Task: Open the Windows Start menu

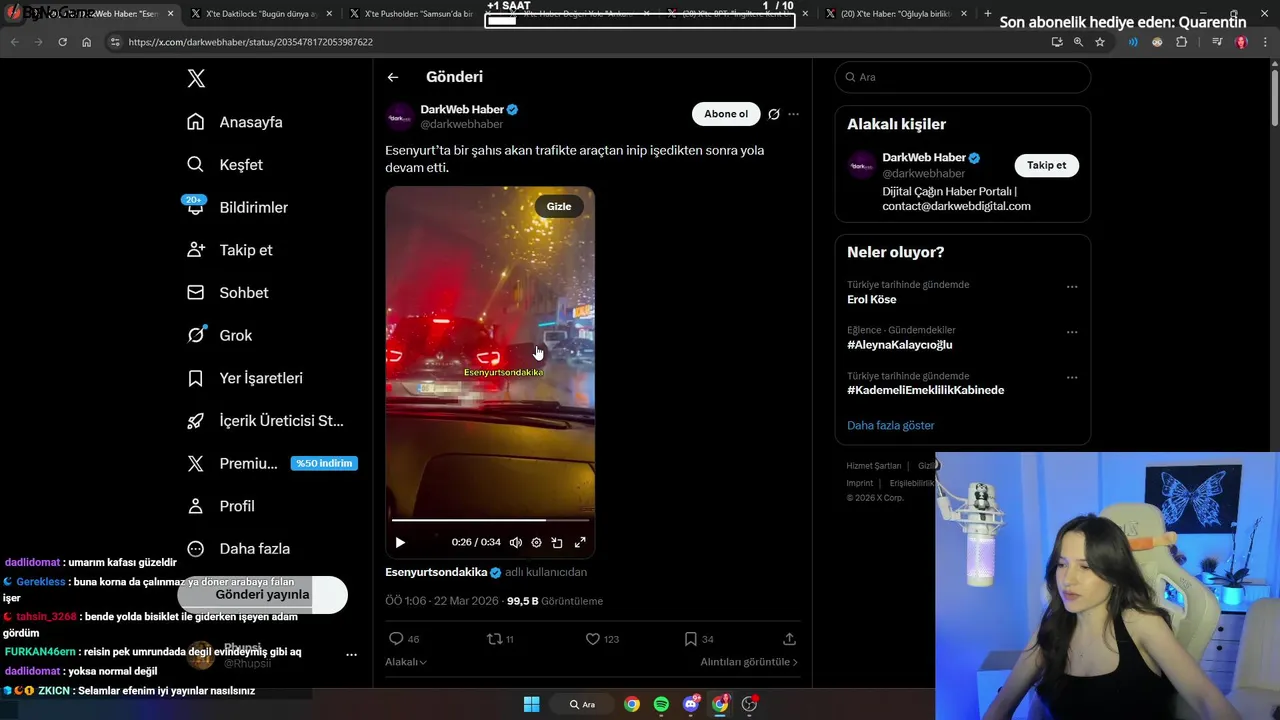Action: 532,704
